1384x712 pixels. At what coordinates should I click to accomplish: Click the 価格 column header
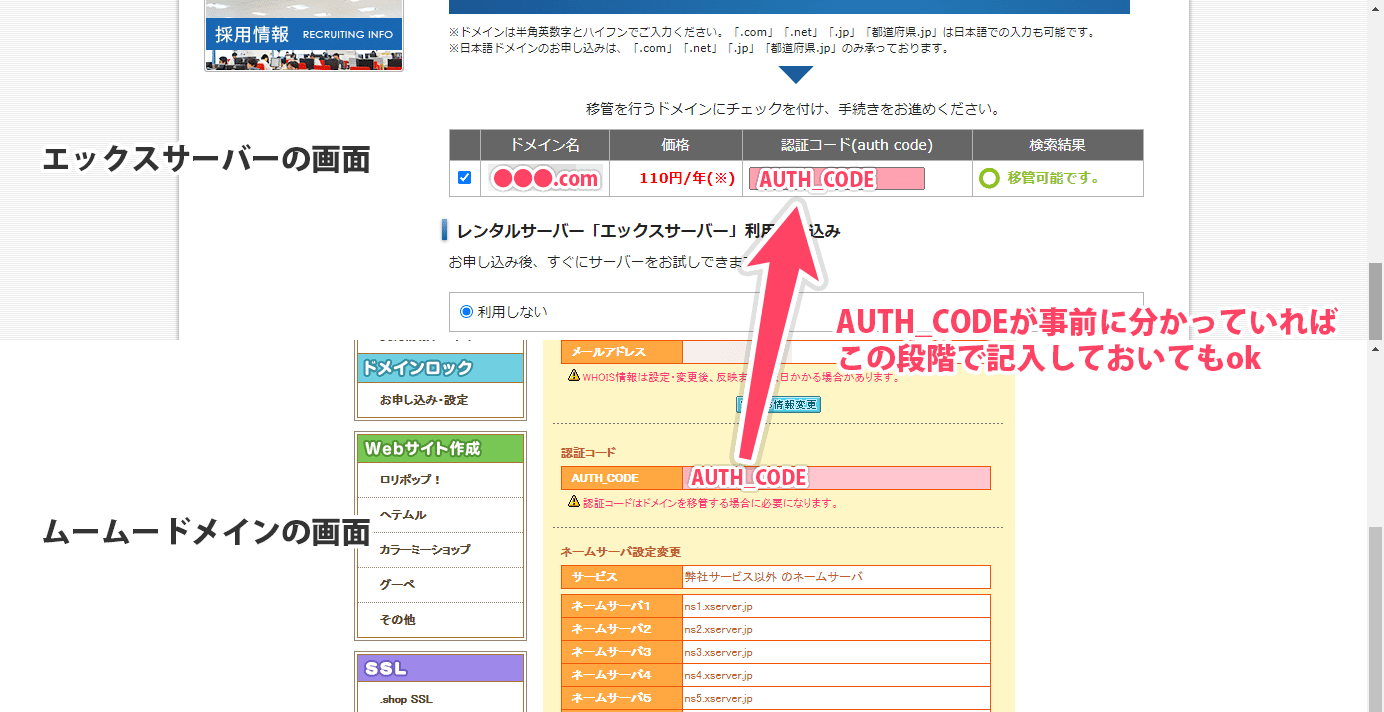click(676, 145)
